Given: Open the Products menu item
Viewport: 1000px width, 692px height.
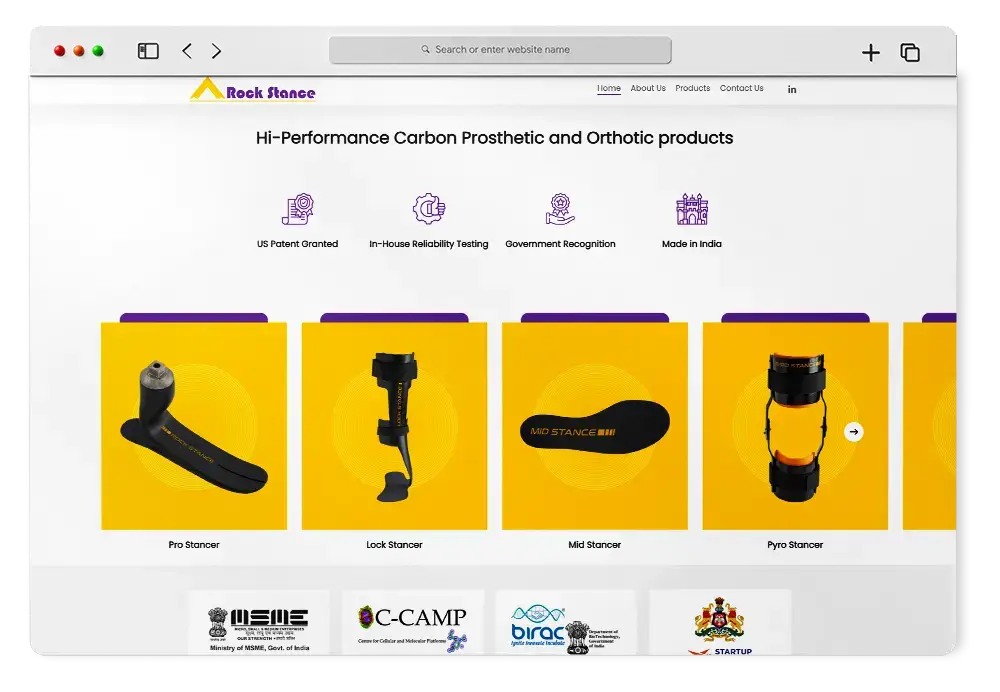Looking at the screenshot, I should 693,88.
